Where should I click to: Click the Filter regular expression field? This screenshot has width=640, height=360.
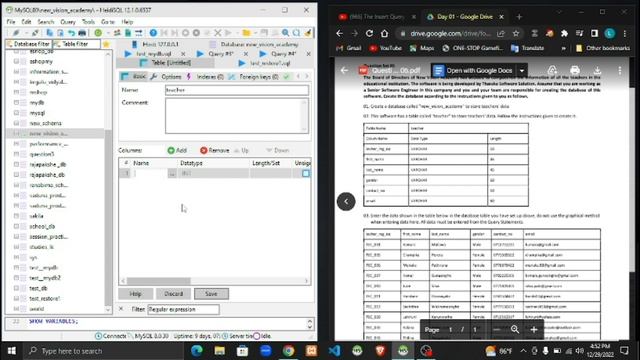tap(183, 309)
